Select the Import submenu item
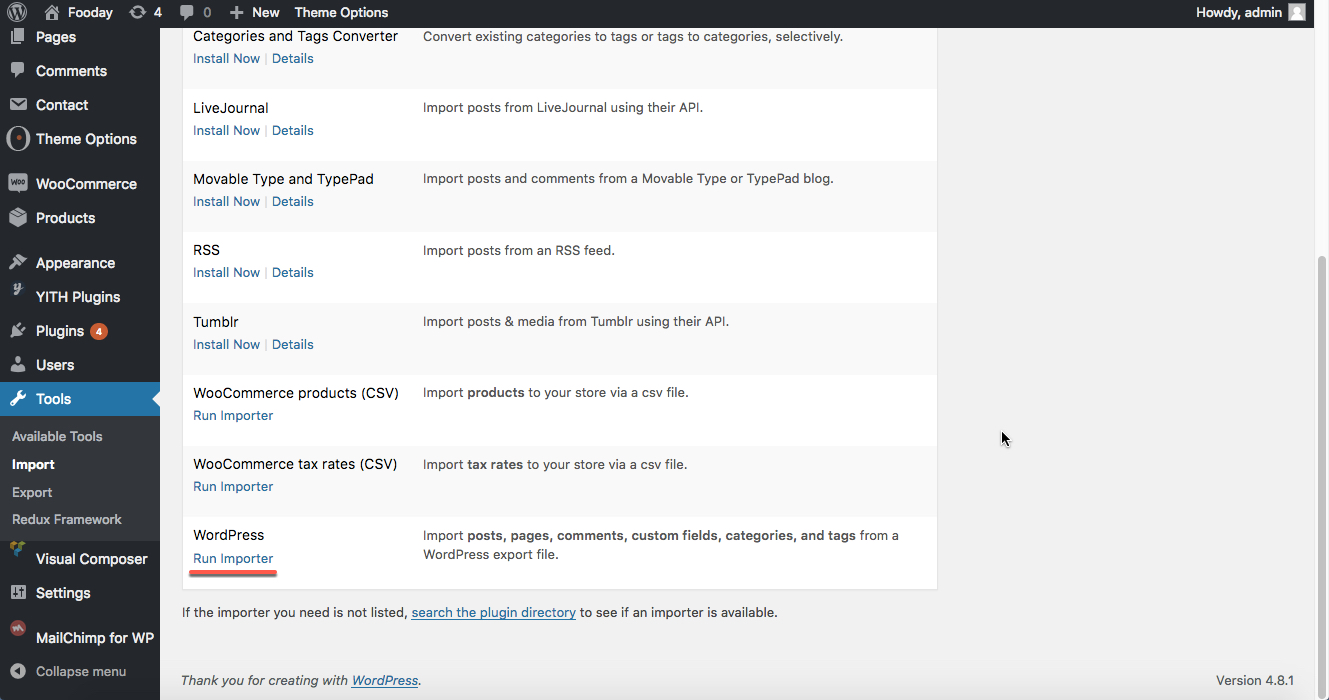Image resolution: width=1329 pixels, height=700 pixels. (x=33, y=464)
